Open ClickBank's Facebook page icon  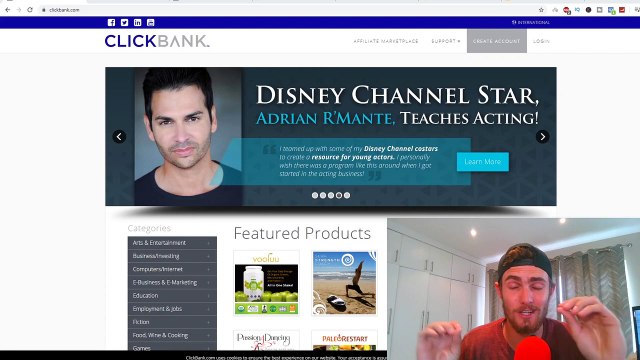111,22
